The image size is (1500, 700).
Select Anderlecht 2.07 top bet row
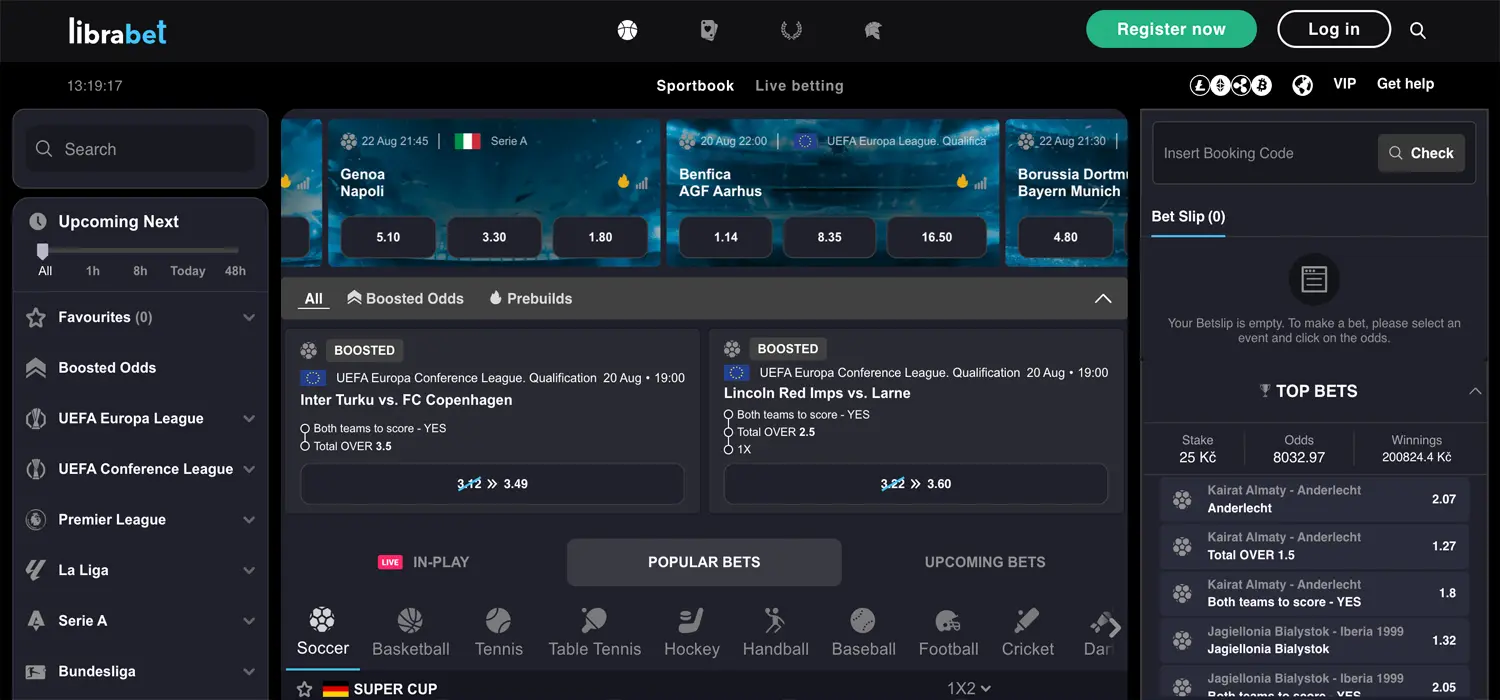click(x=1314, y=499)
